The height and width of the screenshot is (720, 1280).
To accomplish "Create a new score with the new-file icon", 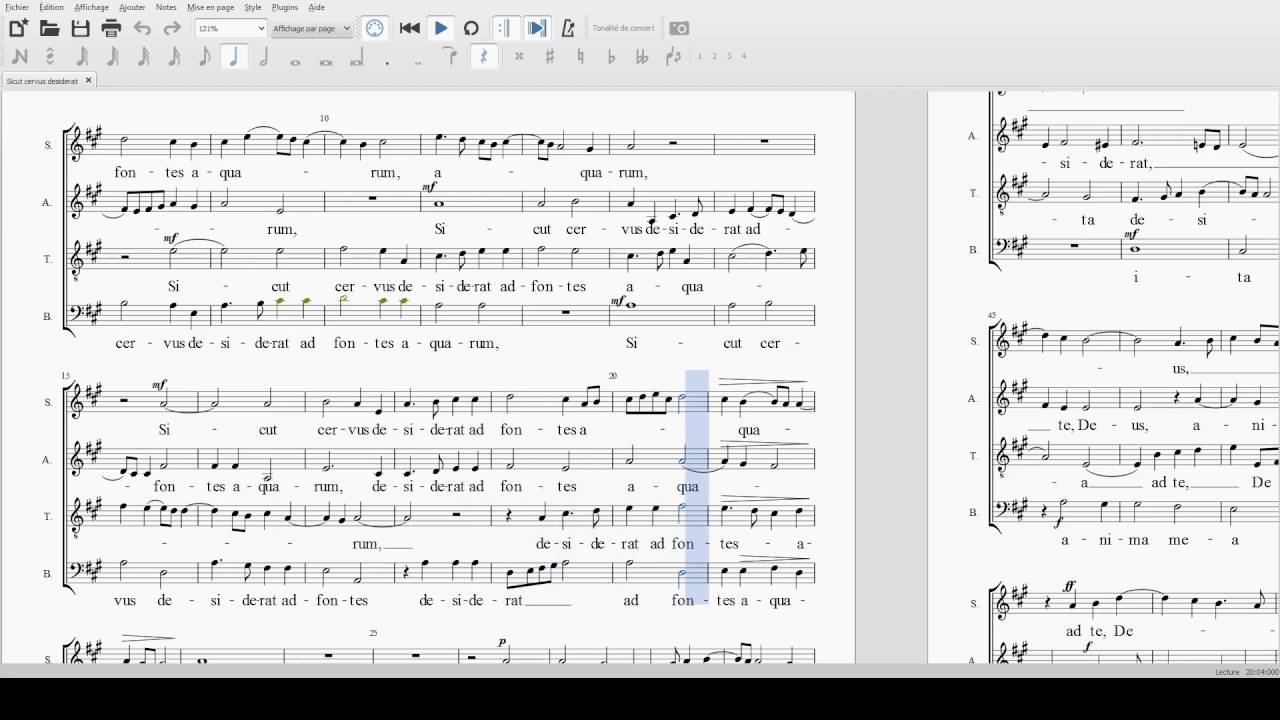I will click(18, 28).
